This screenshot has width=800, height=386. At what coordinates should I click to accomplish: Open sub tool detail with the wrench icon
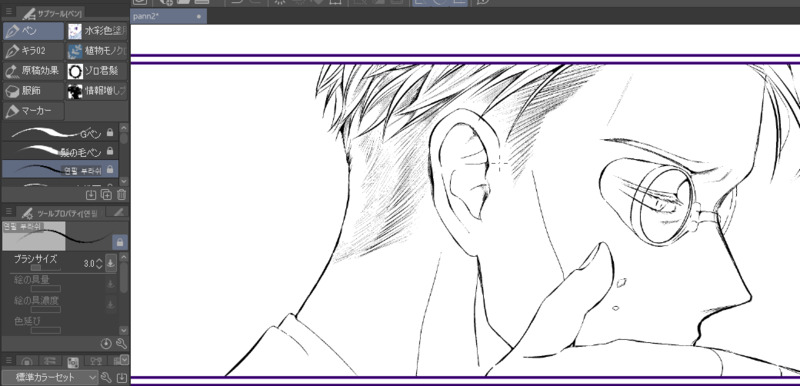coord(121,343)
